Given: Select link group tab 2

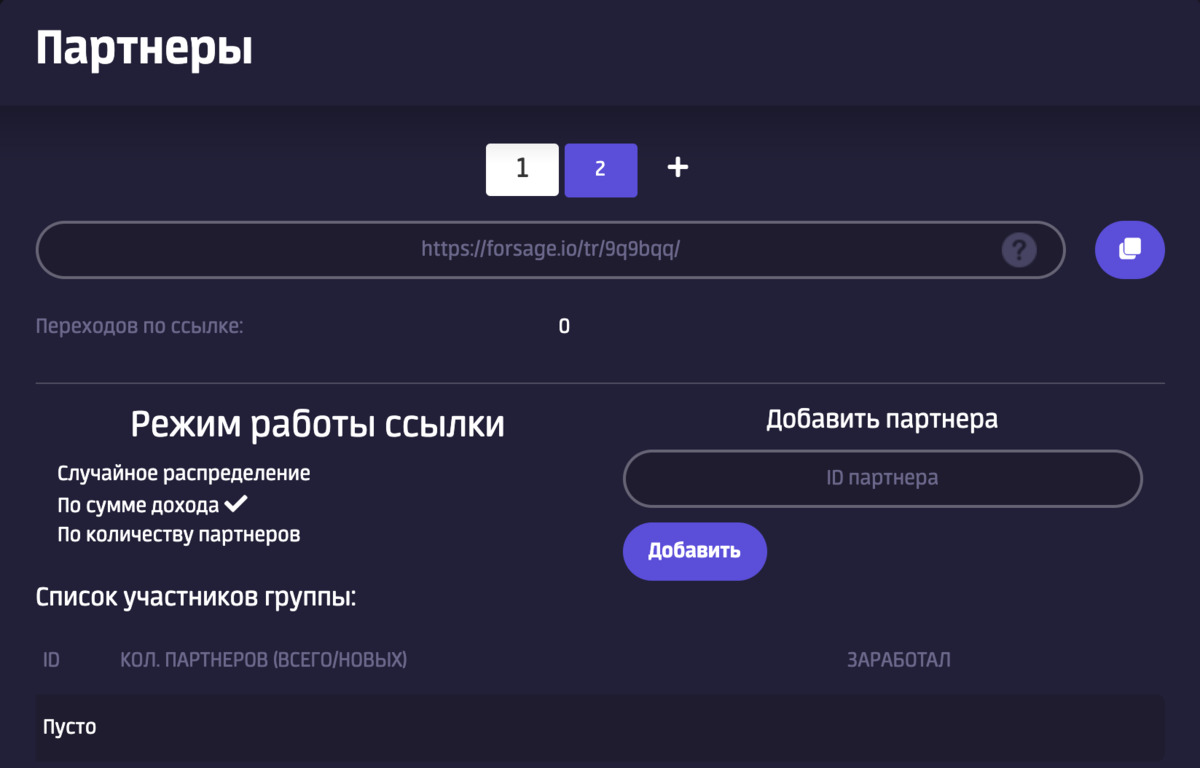Looking at the screenshot, I should [x=601, y=169].
